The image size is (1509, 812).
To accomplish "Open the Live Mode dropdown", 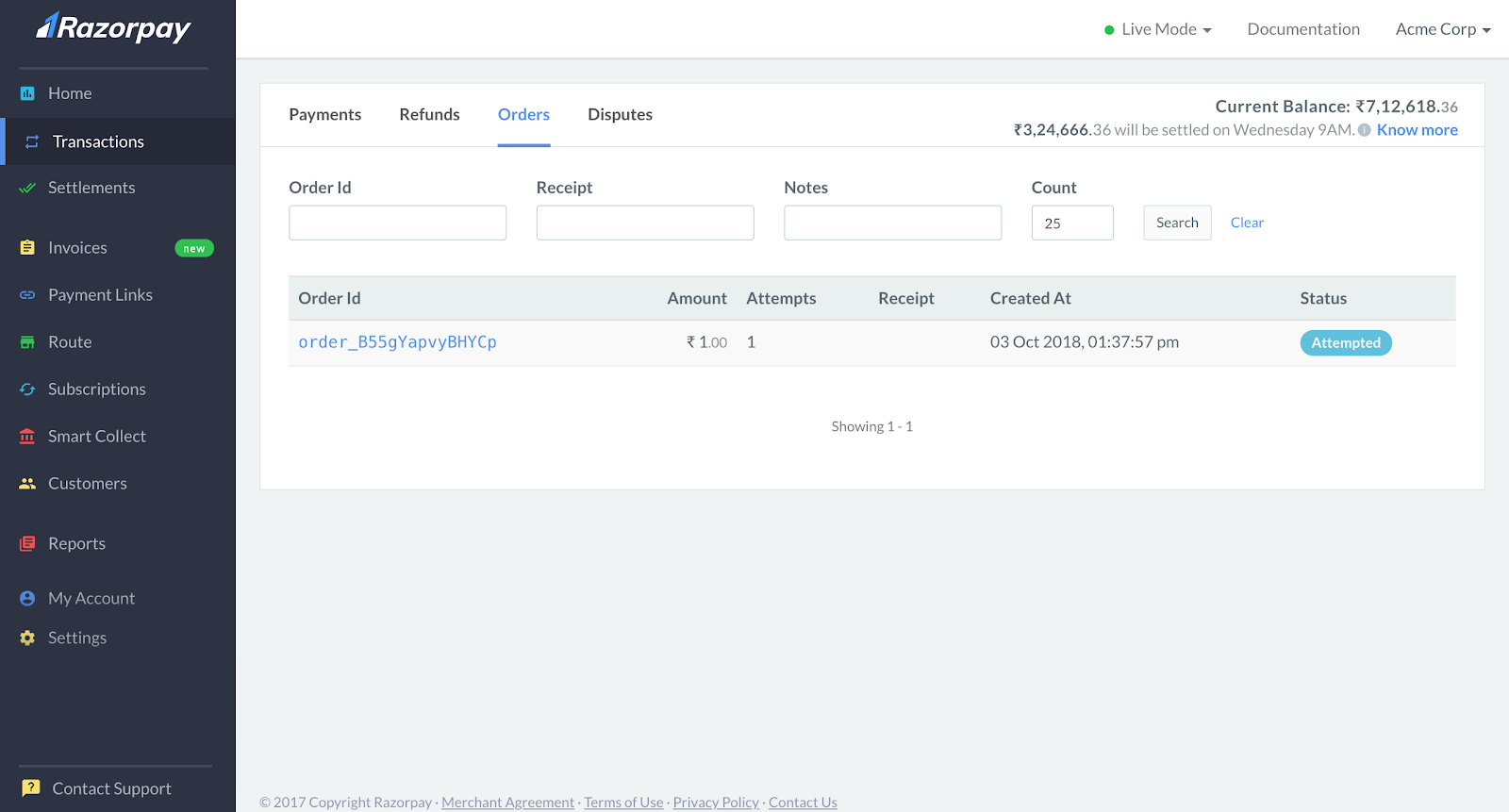I will tap(1158, 29).
